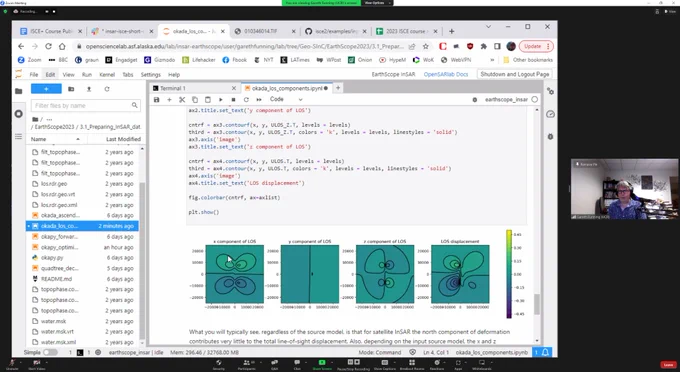
Task: Click Ln 4, Col 1 status entry
Action: click(435, 352)
